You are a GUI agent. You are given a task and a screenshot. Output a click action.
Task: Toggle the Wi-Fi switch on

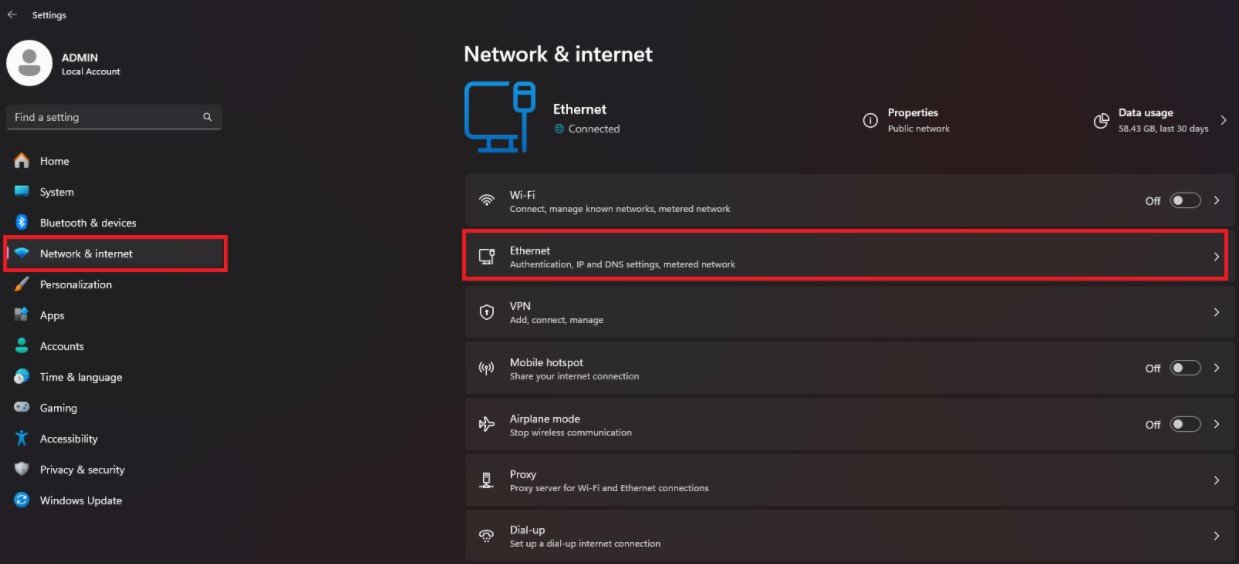click(1185, 201)
